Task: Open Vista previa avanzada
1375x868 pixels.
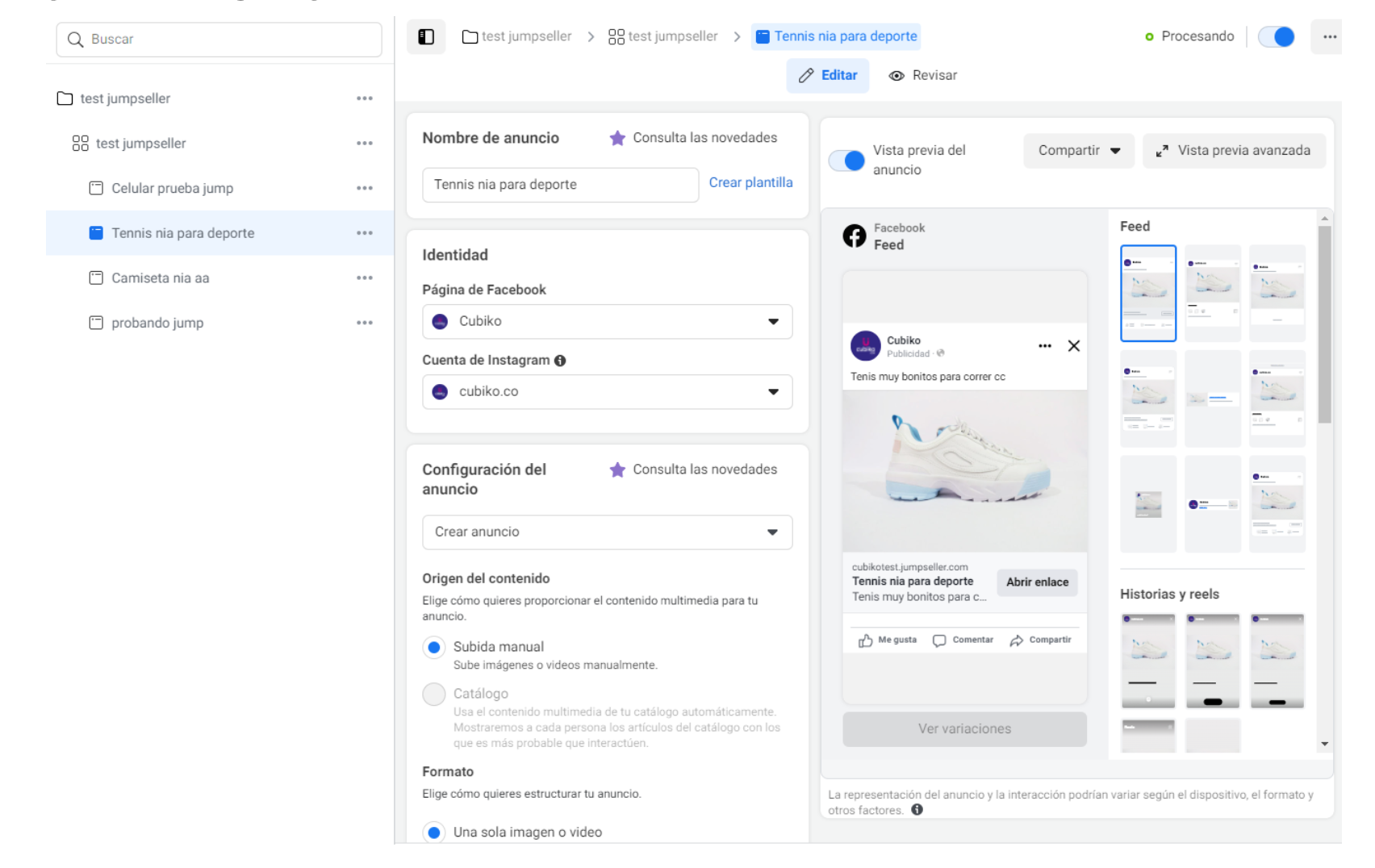Action: click(1233, 151)
